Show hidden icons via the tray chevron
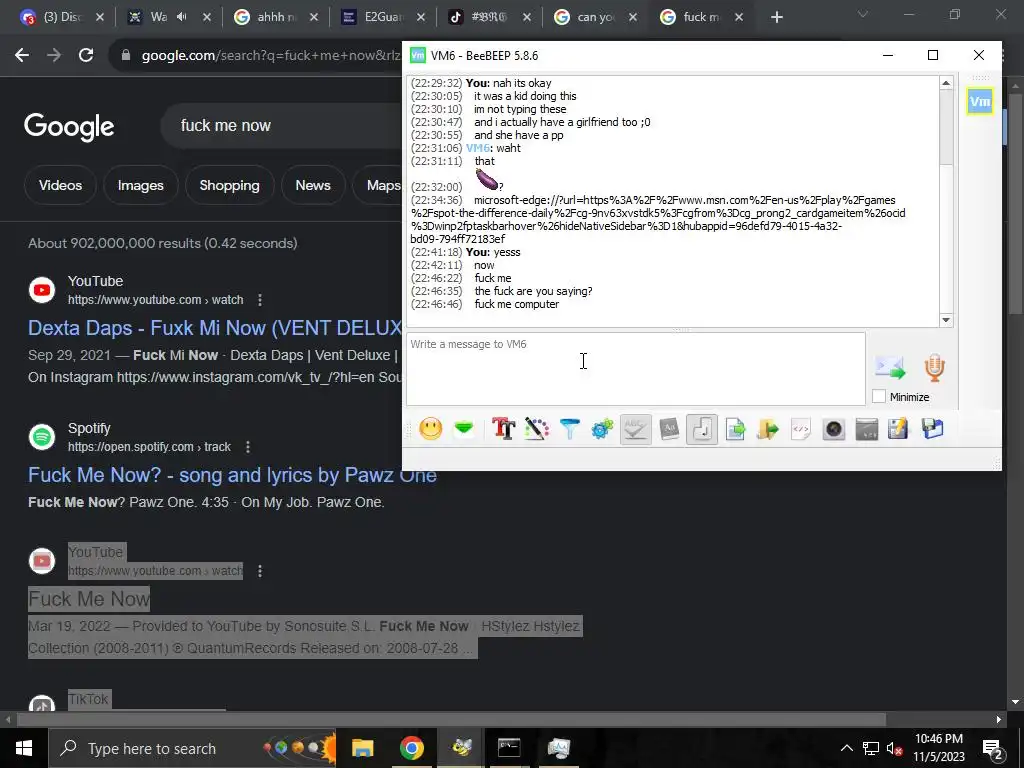Viewport: 1024px width, 768px height. coord(846,748)
